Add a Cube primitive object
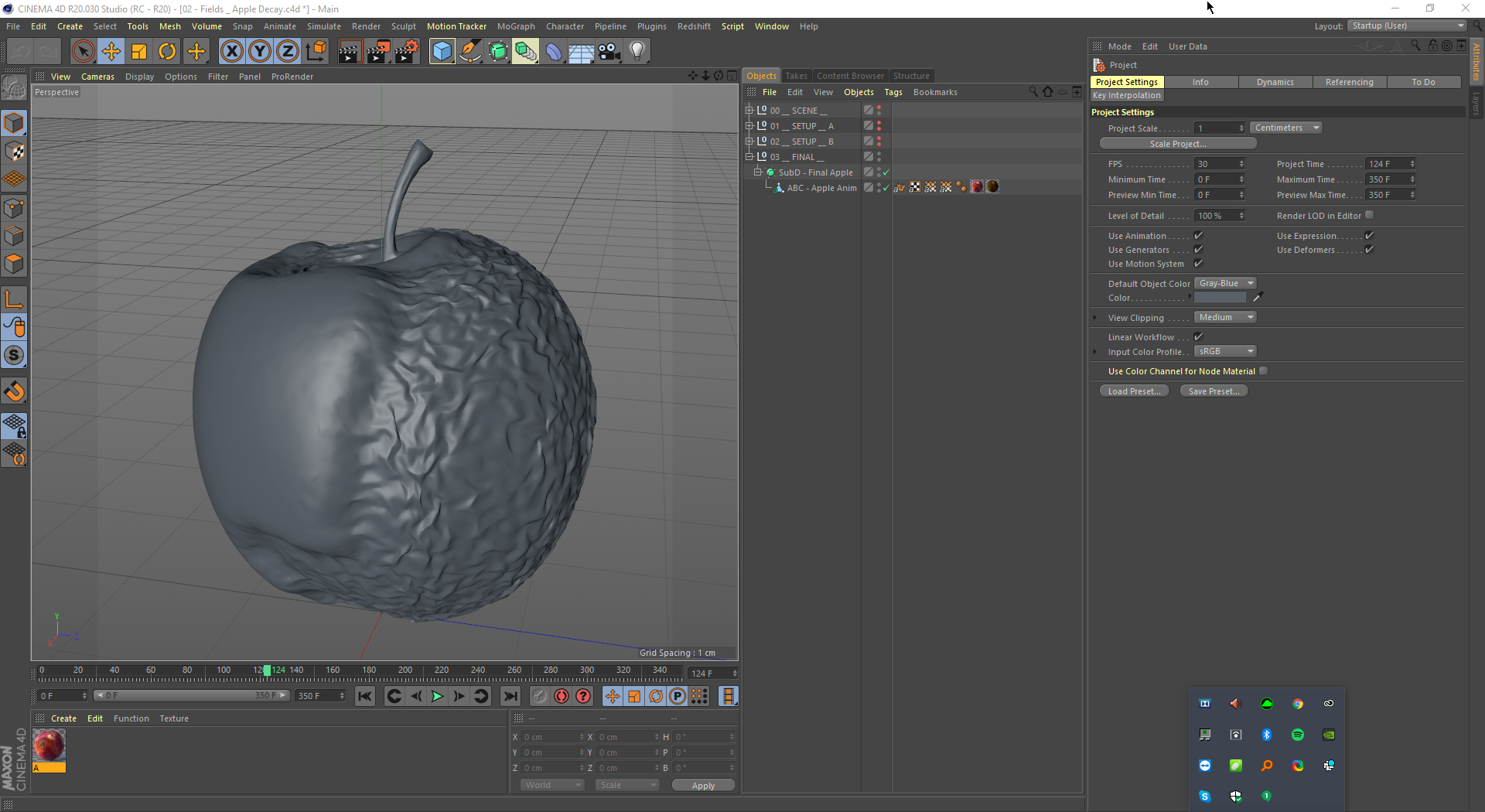The width and height of the screenshot is (1485, 812). coord(442,52)
